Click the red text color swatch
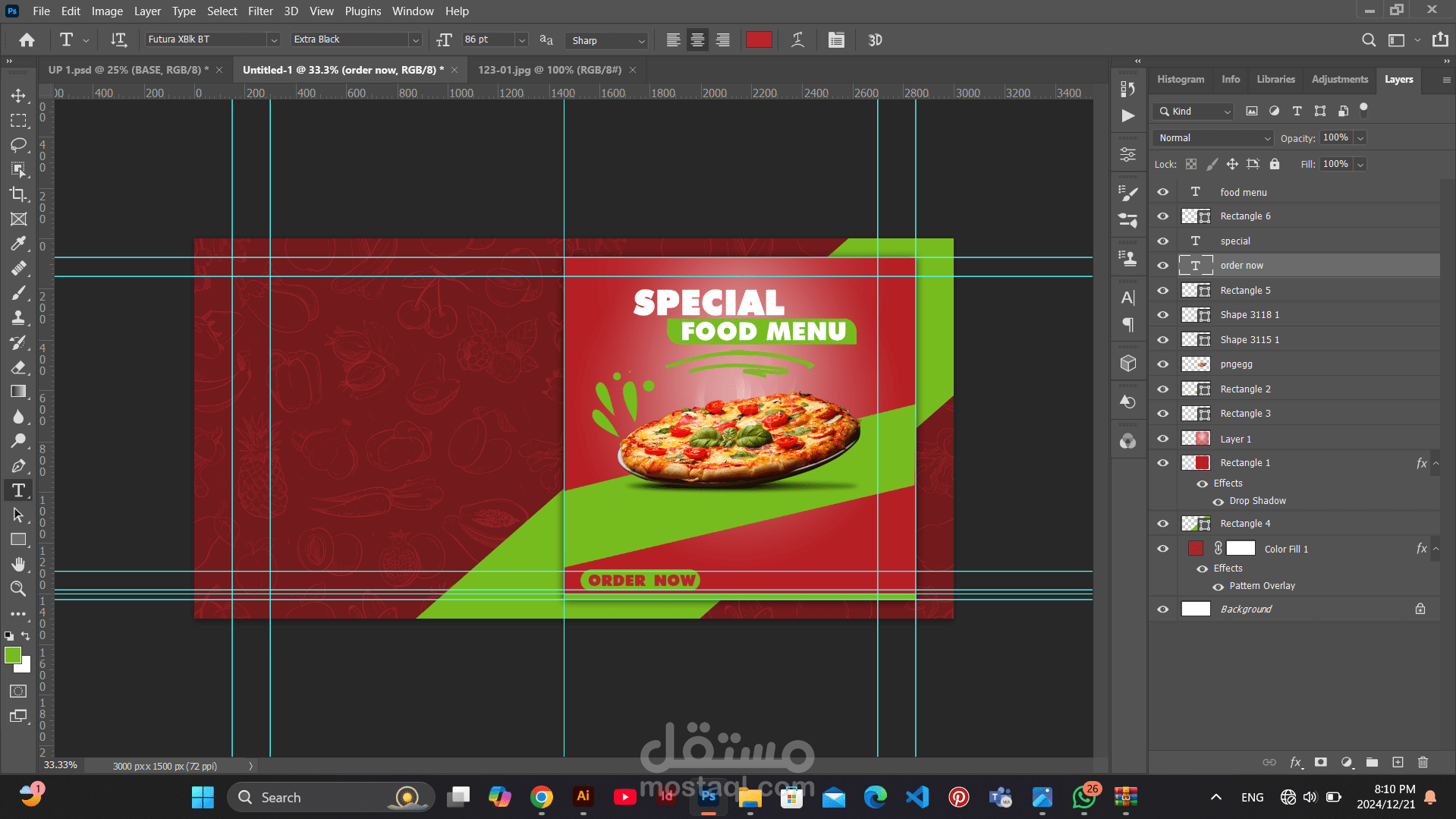Image resolution: width=1456 pixels, height=819 pixels. coord(759,40)
